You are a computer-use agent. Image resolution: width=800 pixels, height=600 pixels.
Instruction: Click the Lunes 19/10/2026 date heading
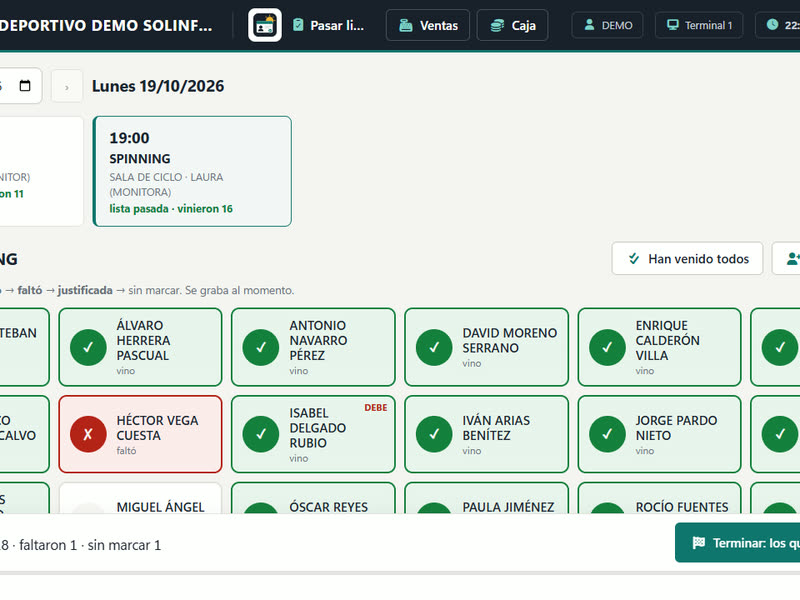[158, 86]
